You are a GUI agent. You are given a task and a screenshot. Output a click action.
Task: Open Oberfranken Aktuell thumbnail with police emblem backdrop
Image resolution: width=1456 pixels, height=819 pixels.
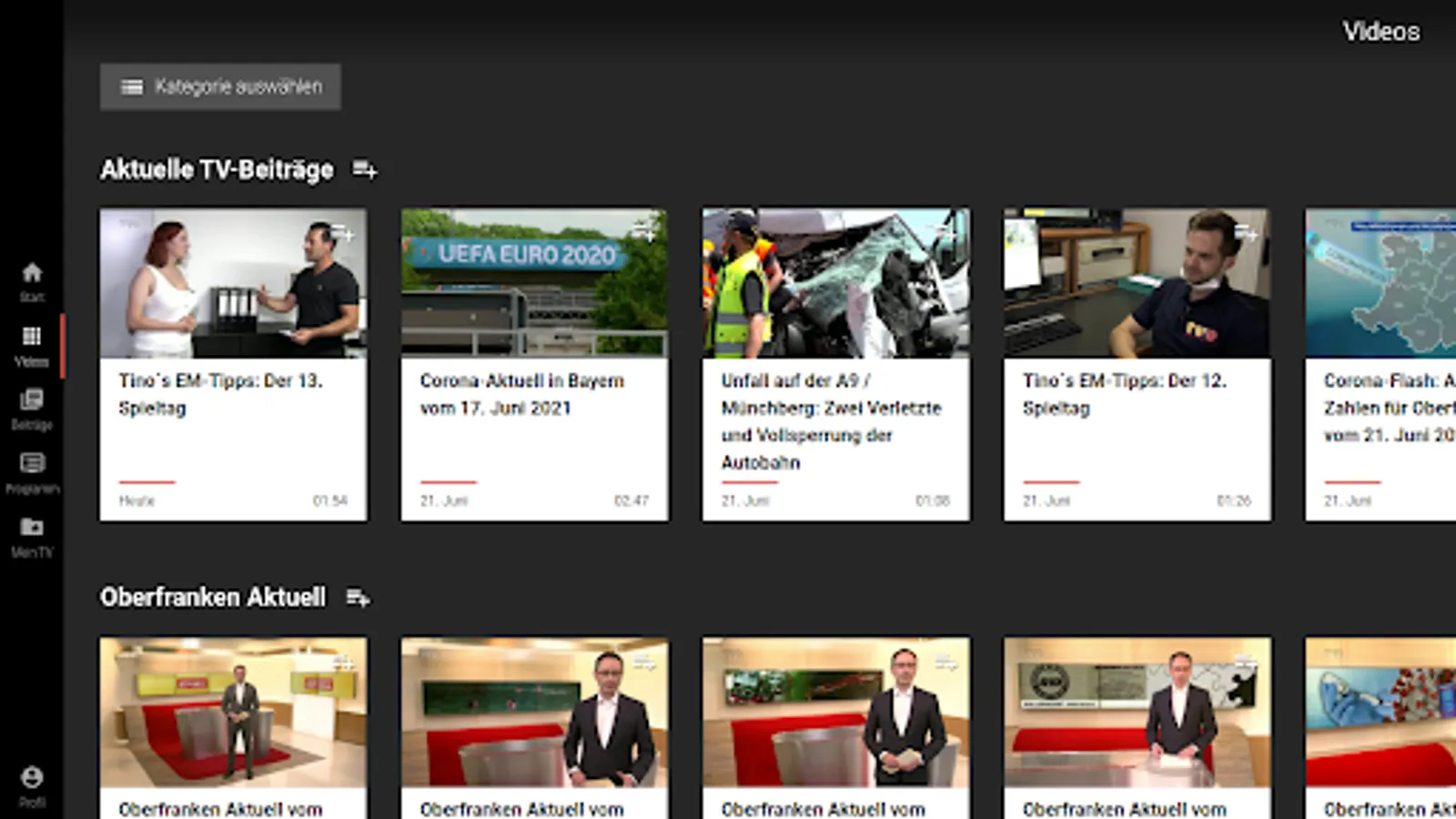tap(1137, 712)
